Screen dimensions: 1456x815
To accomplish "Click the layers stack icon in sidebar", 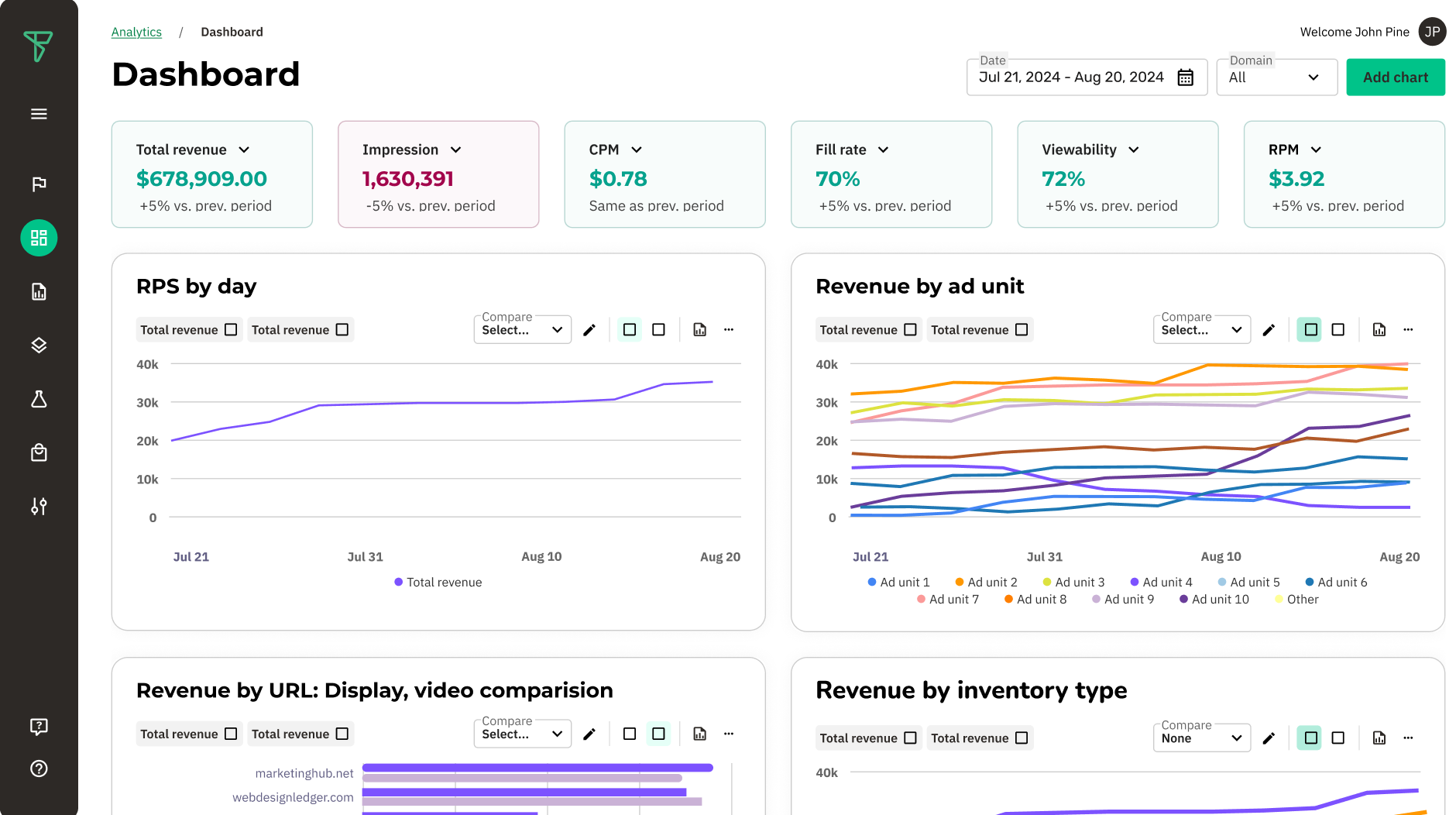I will (39, 345).
